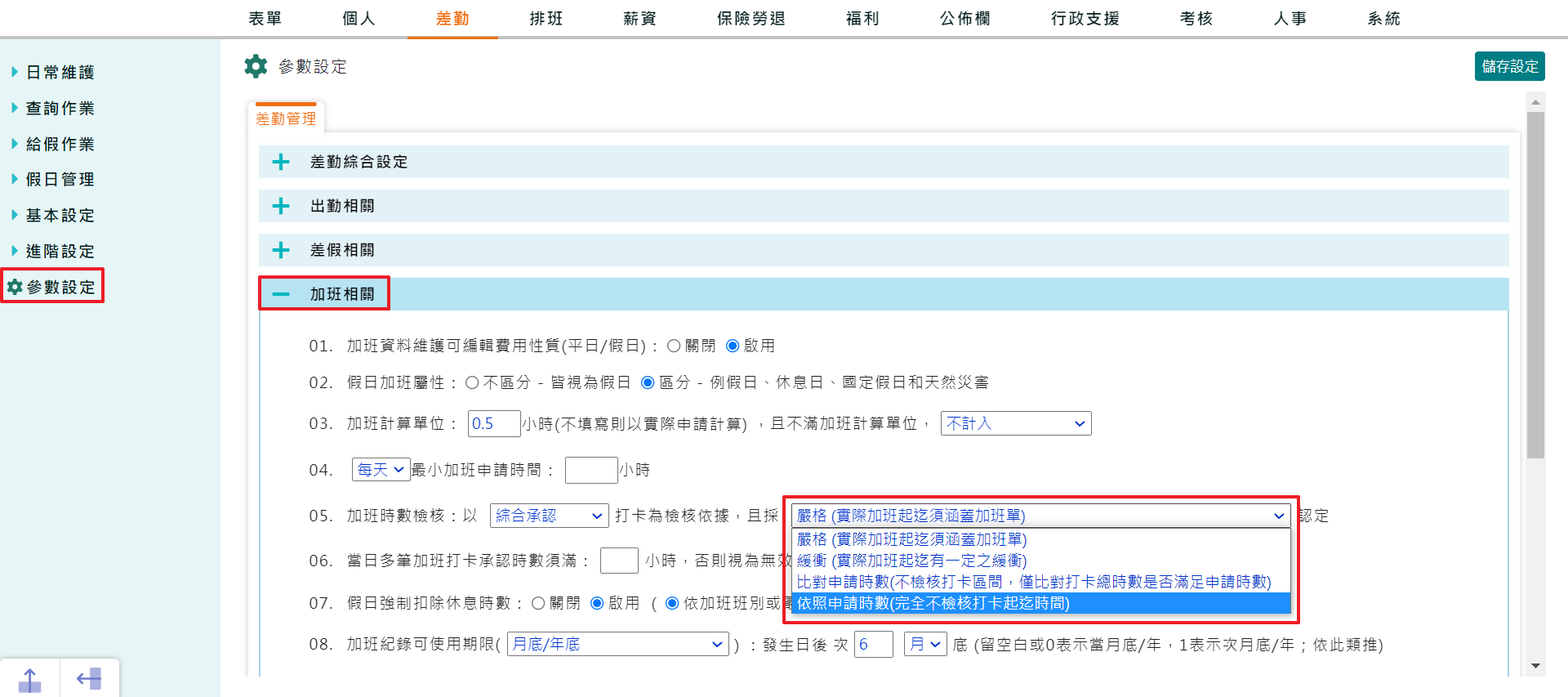Choose 比對申請時數 option
Viewport: 1568px width, 697px height.
click(1040, 582)
